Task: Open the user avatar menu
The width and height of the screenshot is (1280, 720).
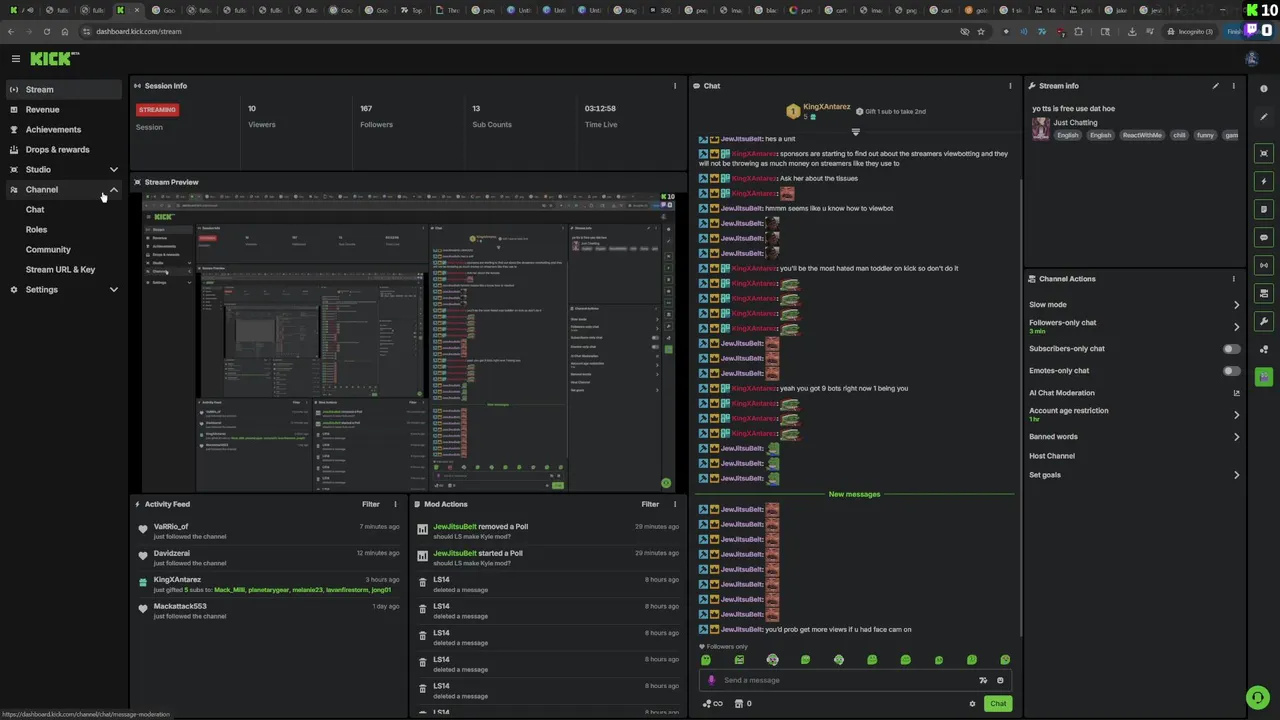Action: click(1251, 59)
